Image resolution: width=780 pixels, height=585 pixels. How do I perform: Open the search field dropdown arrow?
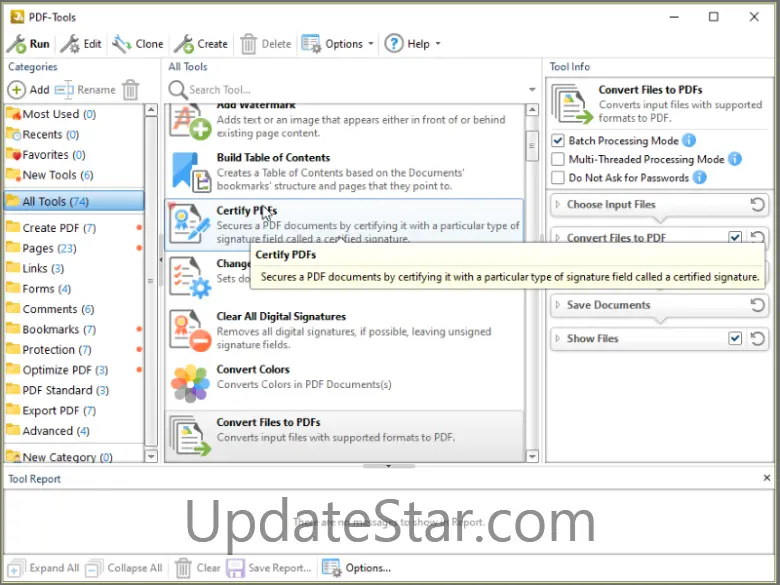pyautogui.click(x=532, y=90)
